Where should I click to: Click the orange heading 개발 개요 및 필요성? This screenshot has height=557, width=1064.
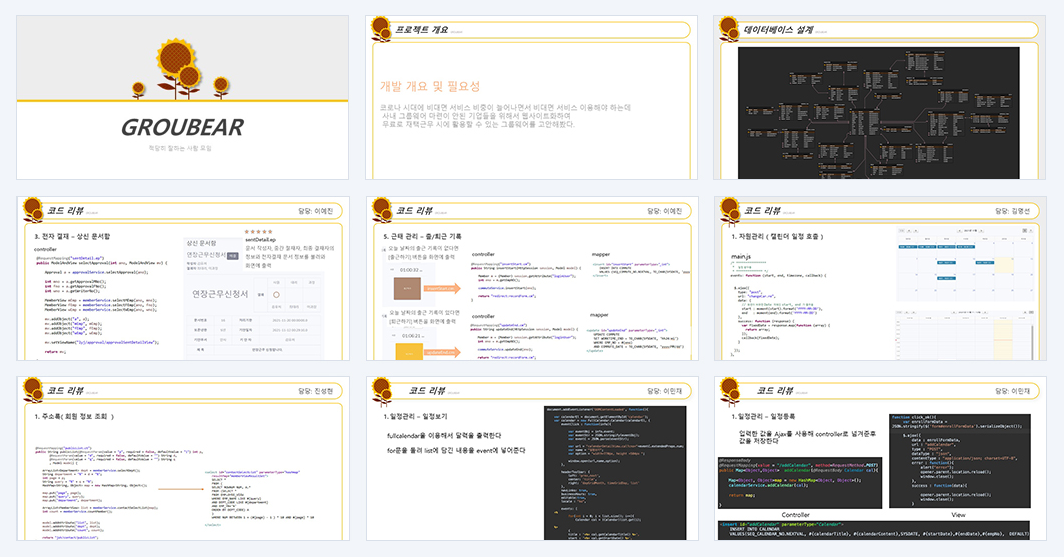click(x=430, y=86)
